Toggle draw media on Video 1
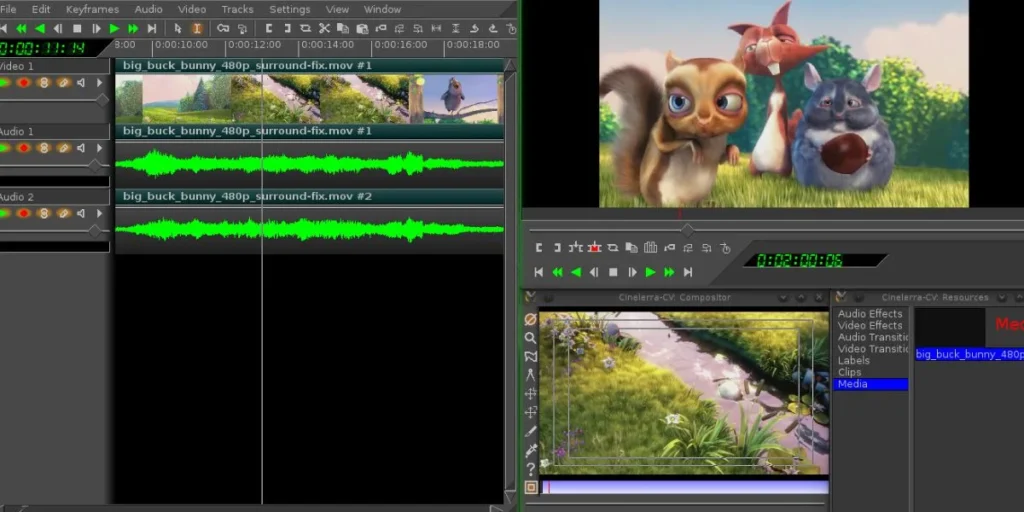 [63, 83]
